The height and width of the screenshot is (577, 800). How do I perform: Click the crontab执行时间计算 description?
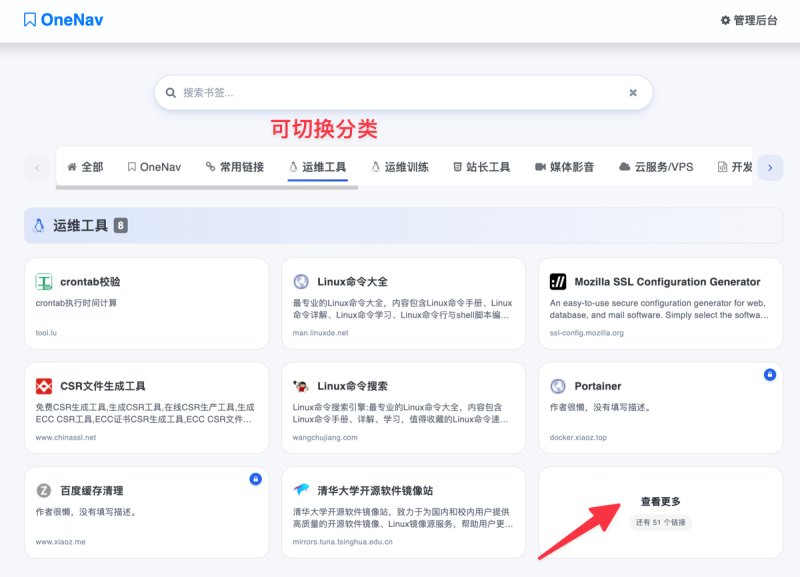(76, 303)
